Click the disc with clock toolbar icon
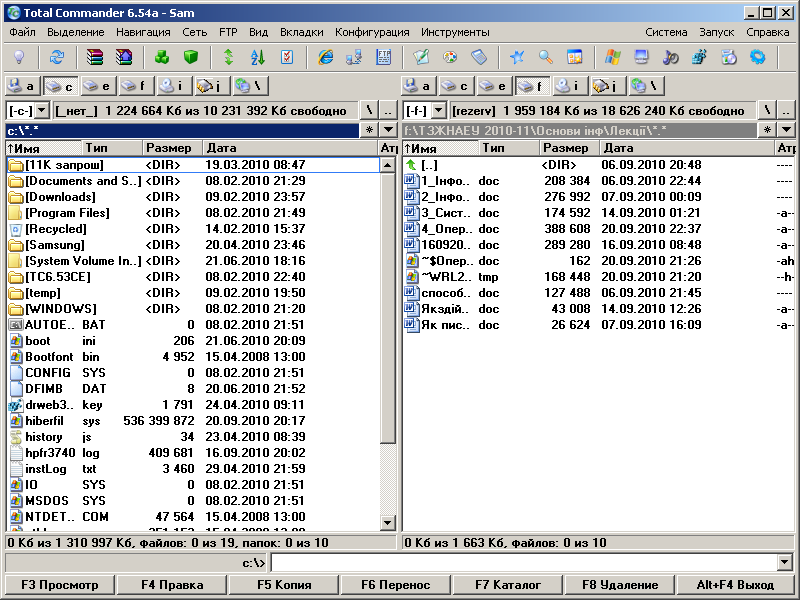800x600 pixels. 729,57
